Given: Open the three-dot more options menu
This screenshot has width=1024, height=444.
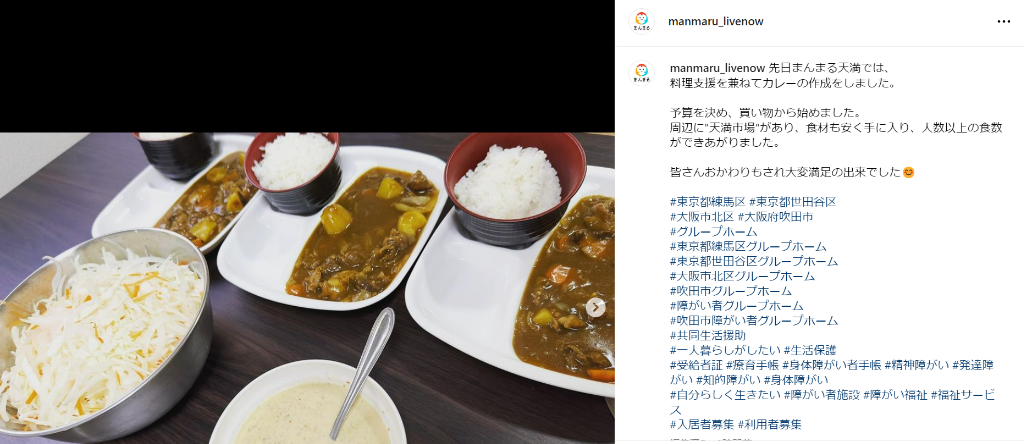Looking at the screenshot, I should click(x=1004, y=22).
